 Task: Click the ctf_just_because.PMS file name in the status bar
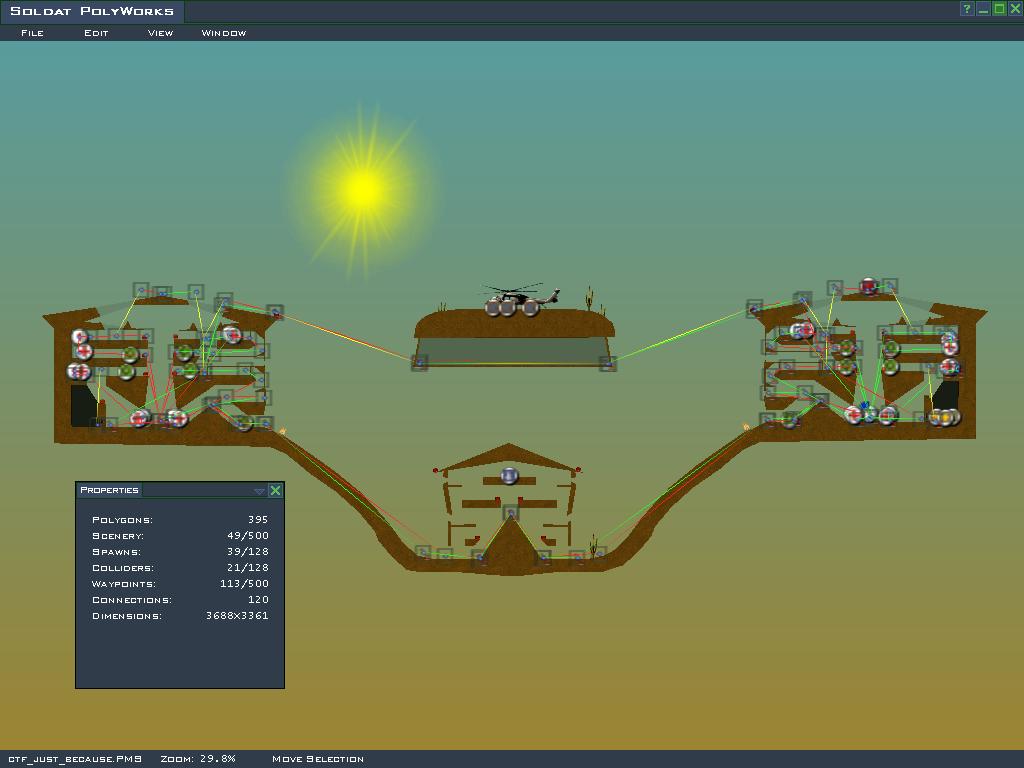[x=75, y=759]
